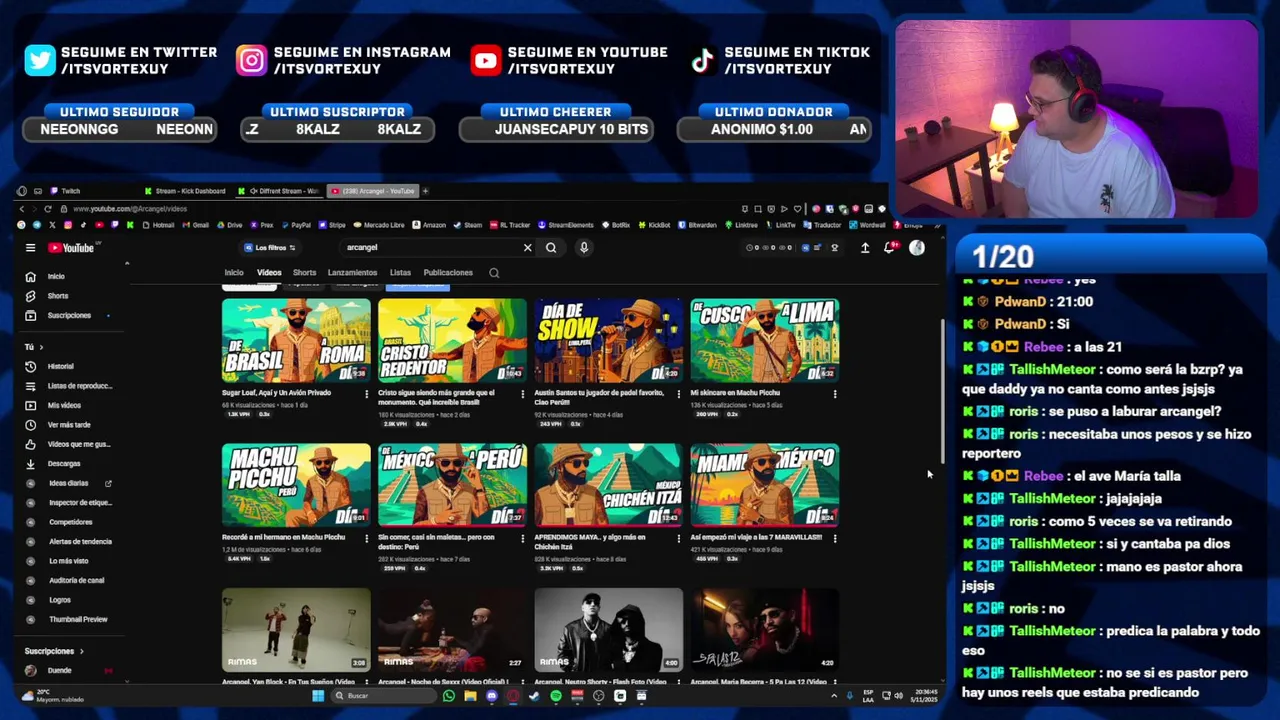Open Ver más tarde list
This screenshot has width=1280, height=720.
70,425
